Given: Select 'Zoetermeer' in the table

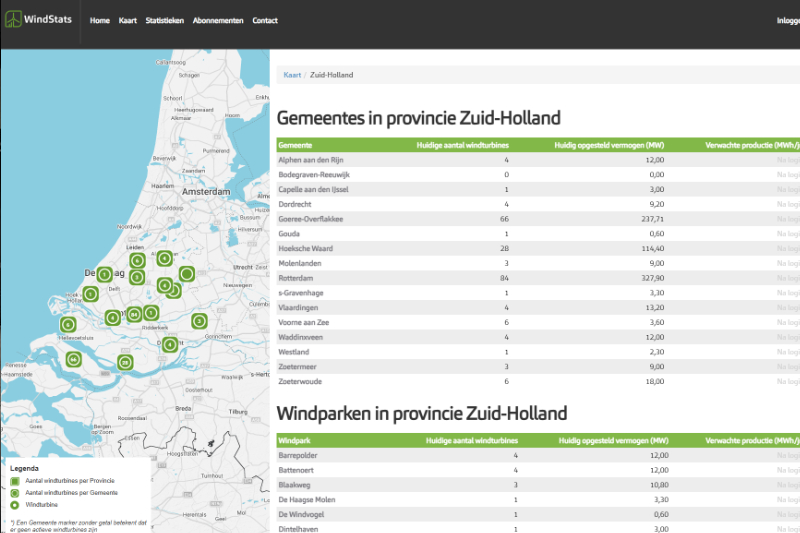Looking at the screenshot, I should point(297,367).
